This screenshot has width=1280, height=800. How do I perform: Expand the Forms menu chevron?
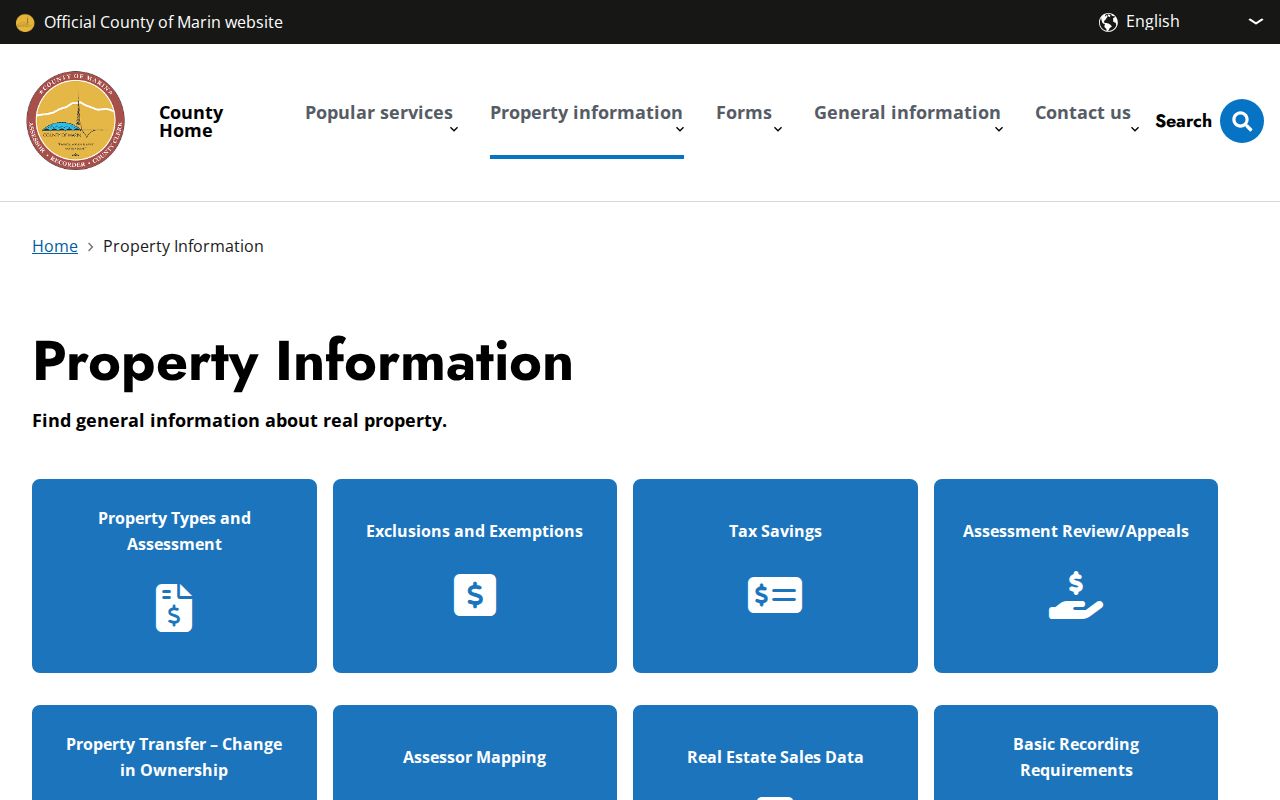click(778, 129)
